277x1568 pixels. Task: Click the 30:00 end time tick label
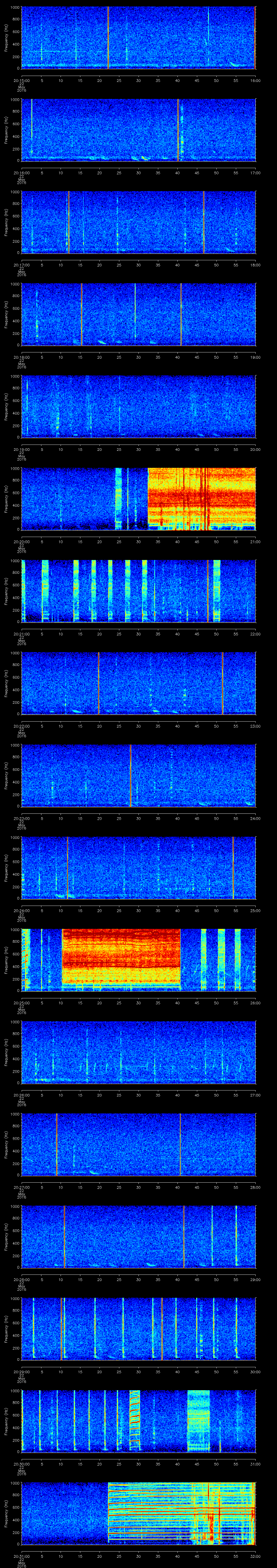(x=255, y=1371)
